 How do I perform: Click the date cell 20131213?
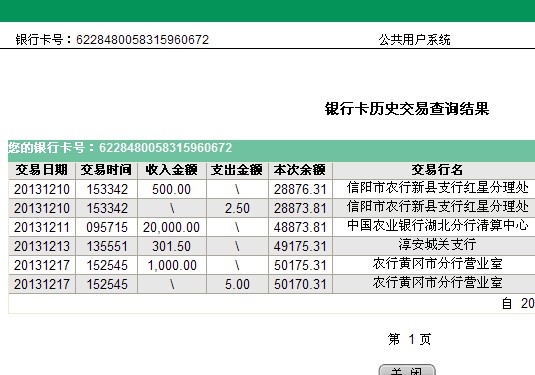pos(42,246)
